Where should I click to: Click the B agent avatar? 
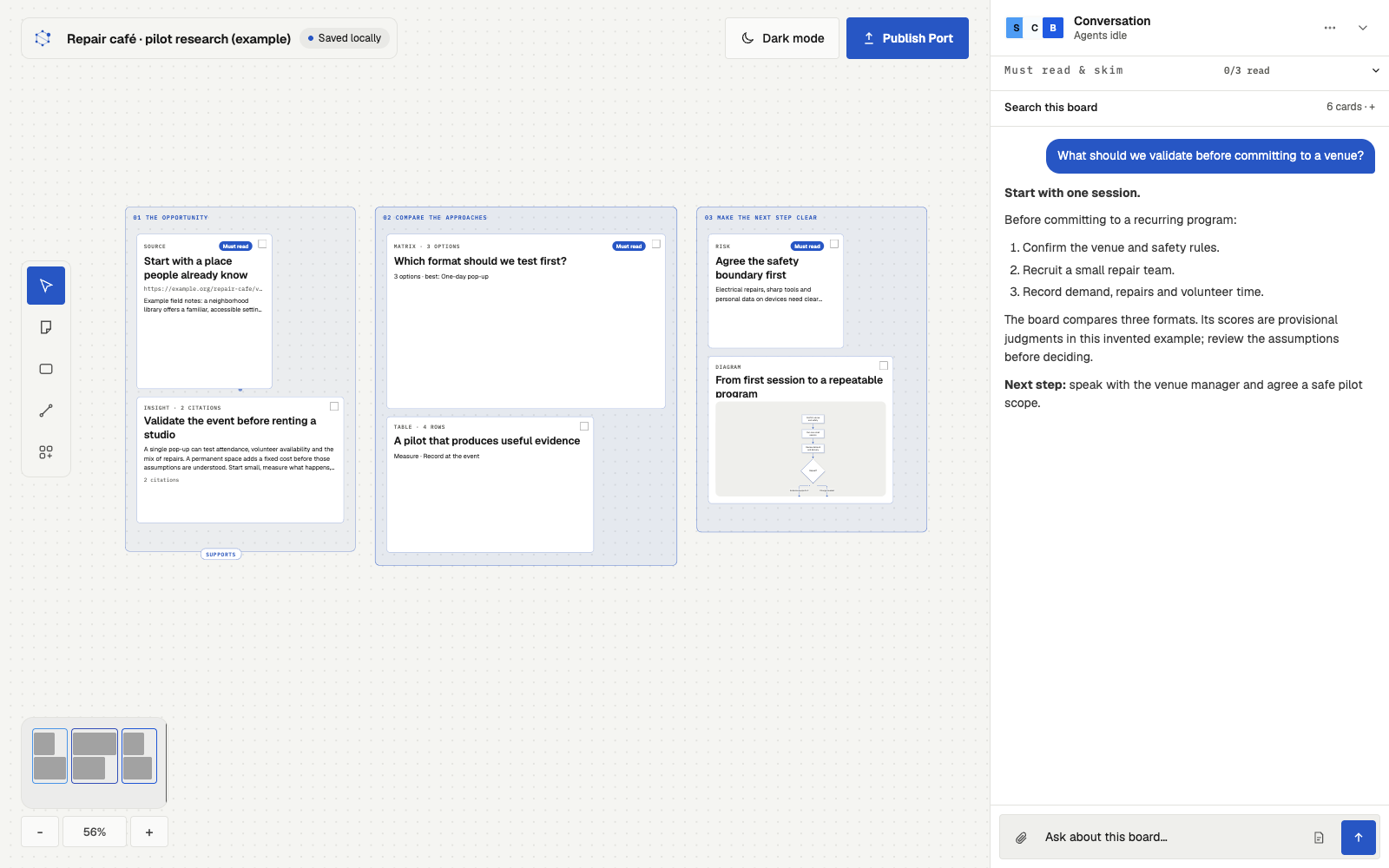coord(1053,28)
